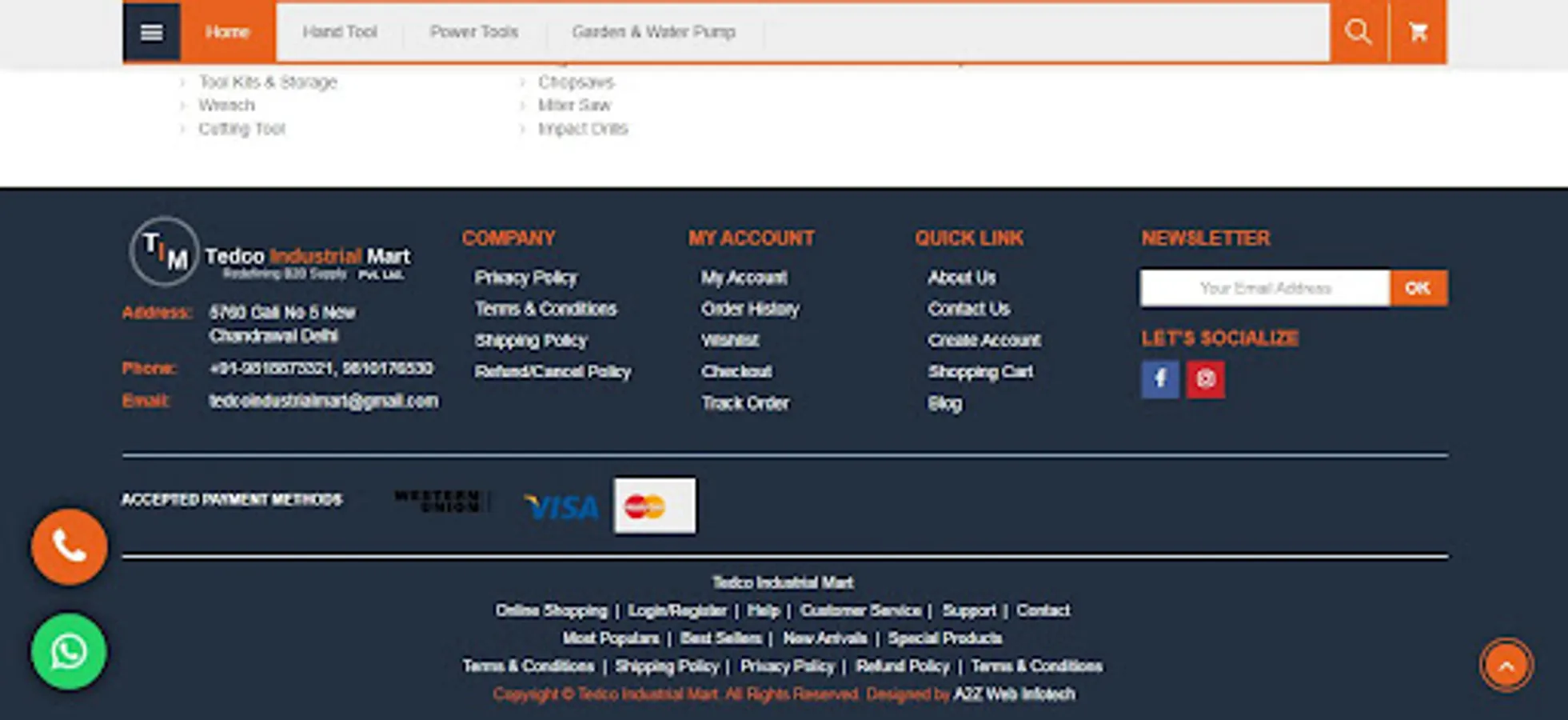This screenshot has height=720, width=1568.
Task: Open the Special Products link
Action: coord(945,638)
